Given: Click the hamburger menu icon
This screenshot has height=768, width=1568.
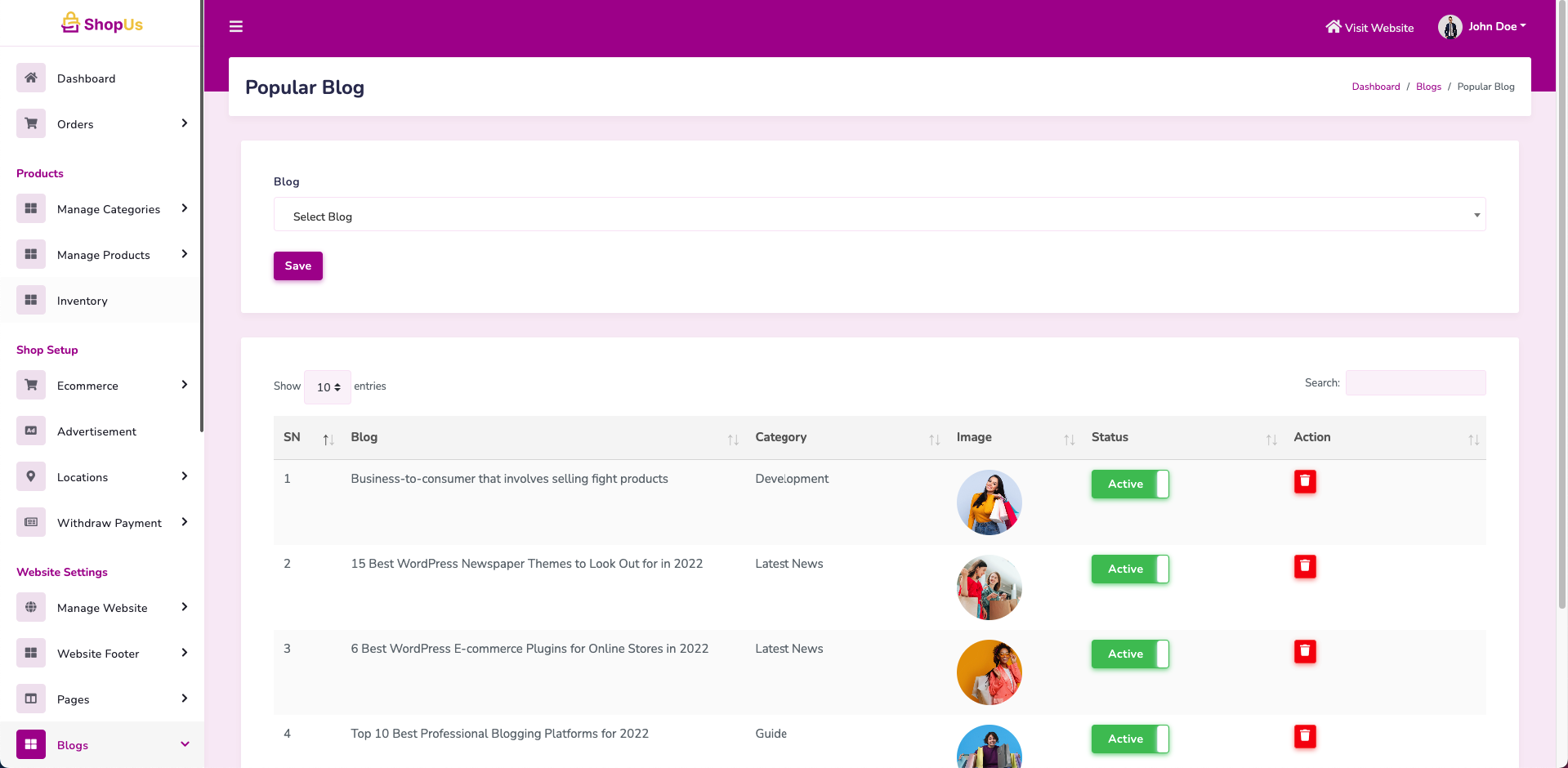Looking at the screenshot, I should pos(236,27).
